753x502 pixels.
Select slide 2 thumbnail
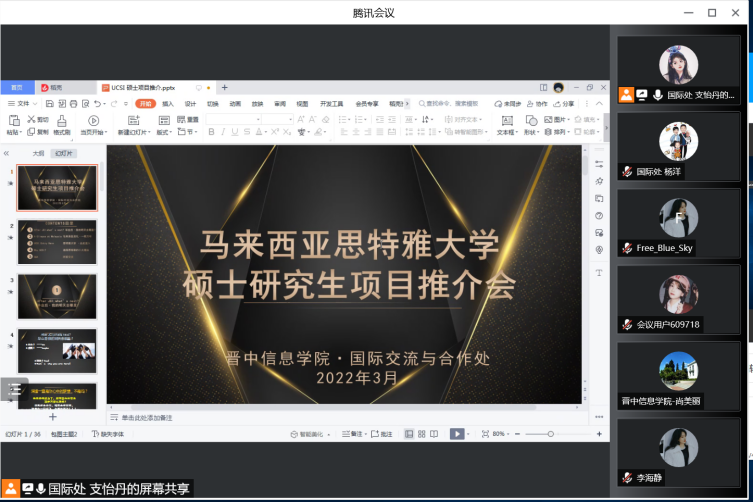point(57,241)
